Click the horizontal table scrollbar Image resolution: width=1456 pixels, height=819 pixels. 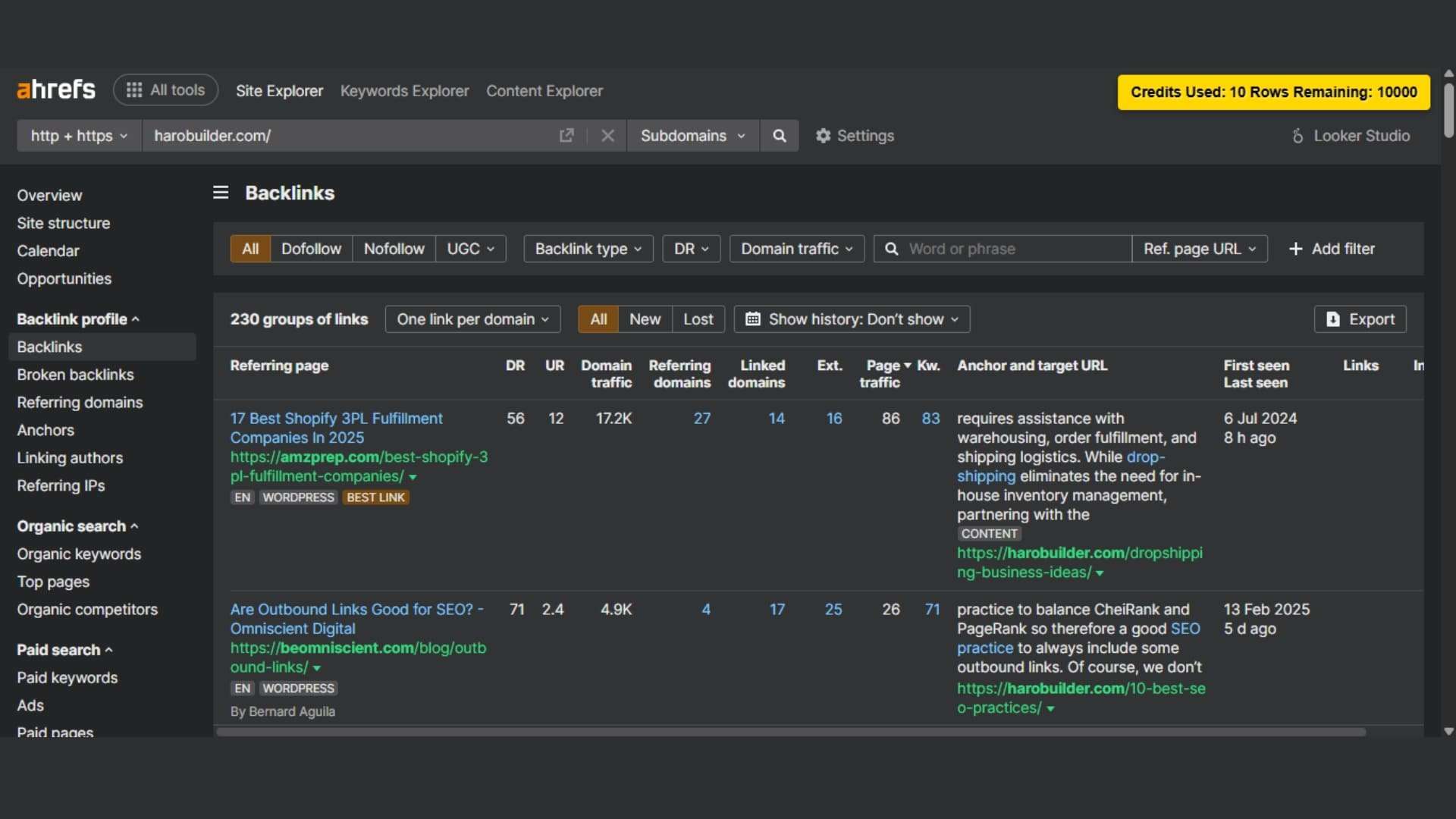coord(791,733)
